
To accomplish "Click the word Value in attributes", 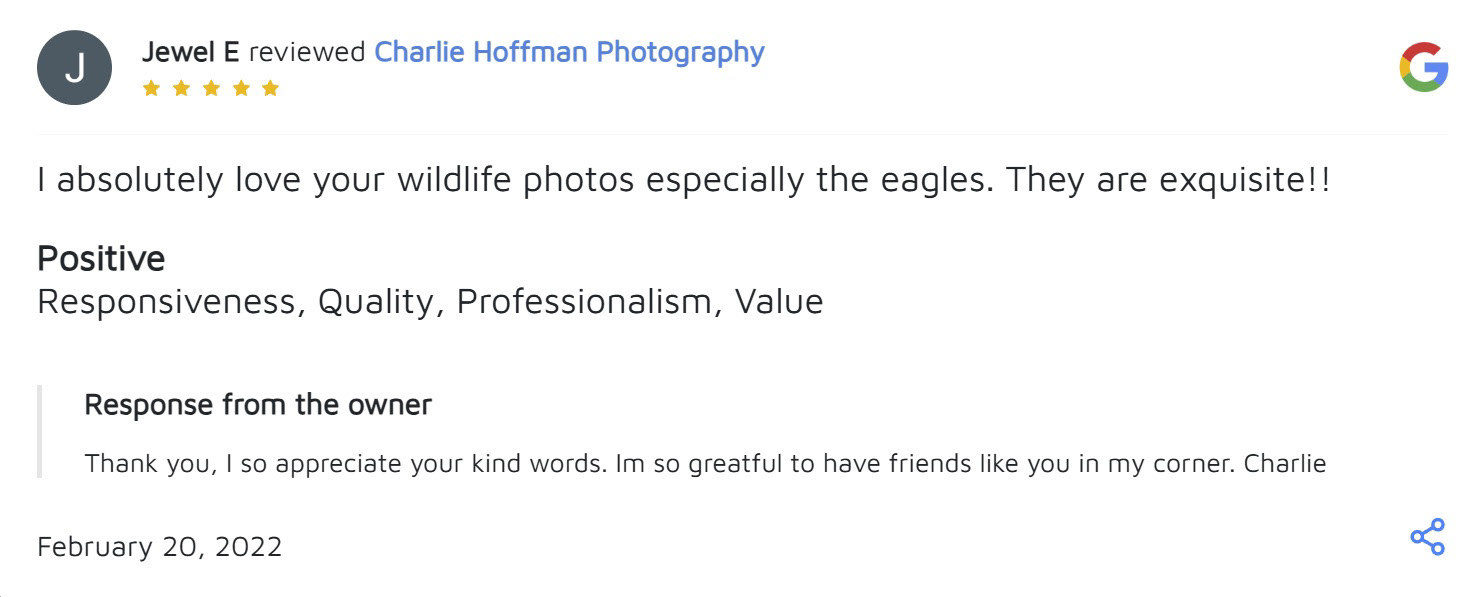I will pos(779,301).
